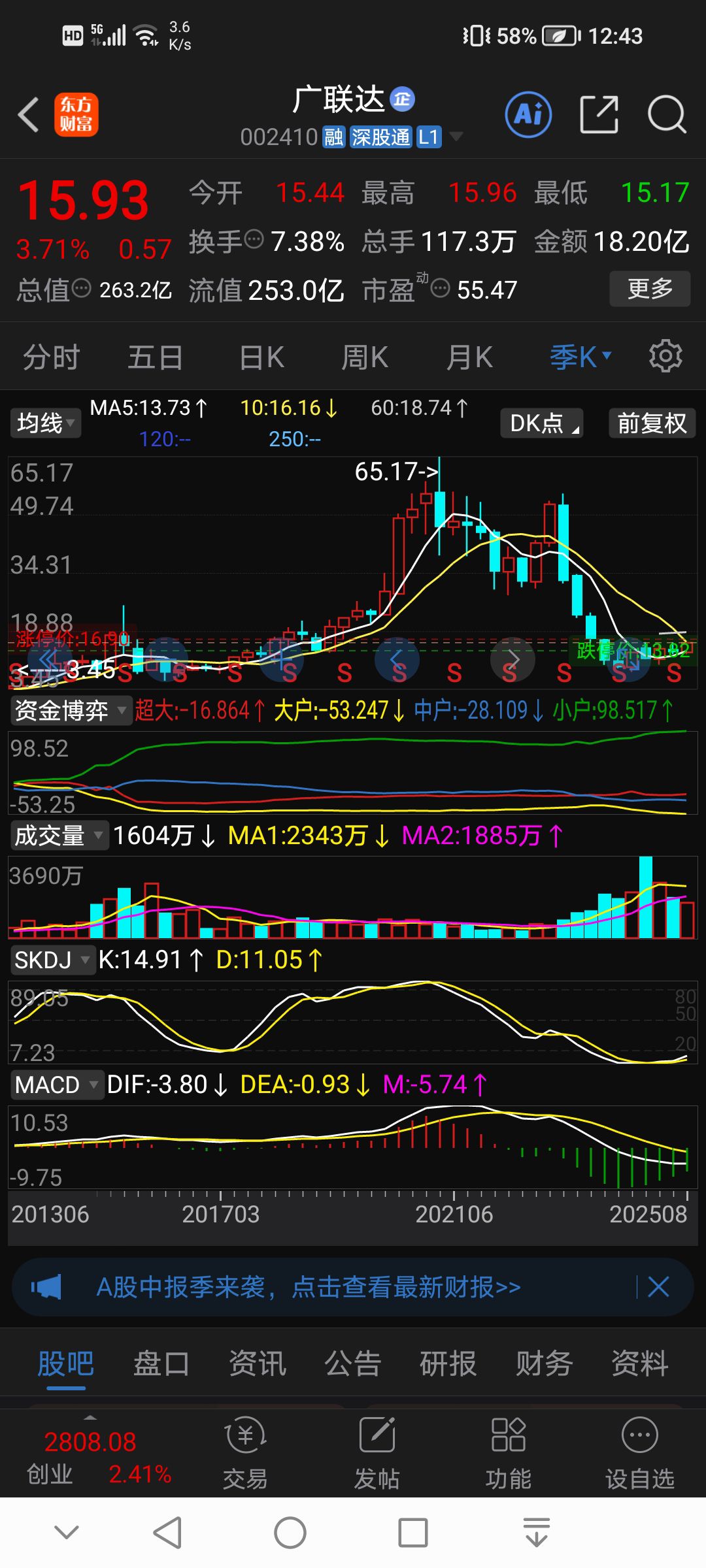Tap 设自选 add to watchlist
Image resolution: width=706 pixels, height=1568 pixels.
(x=639, y=1453)
